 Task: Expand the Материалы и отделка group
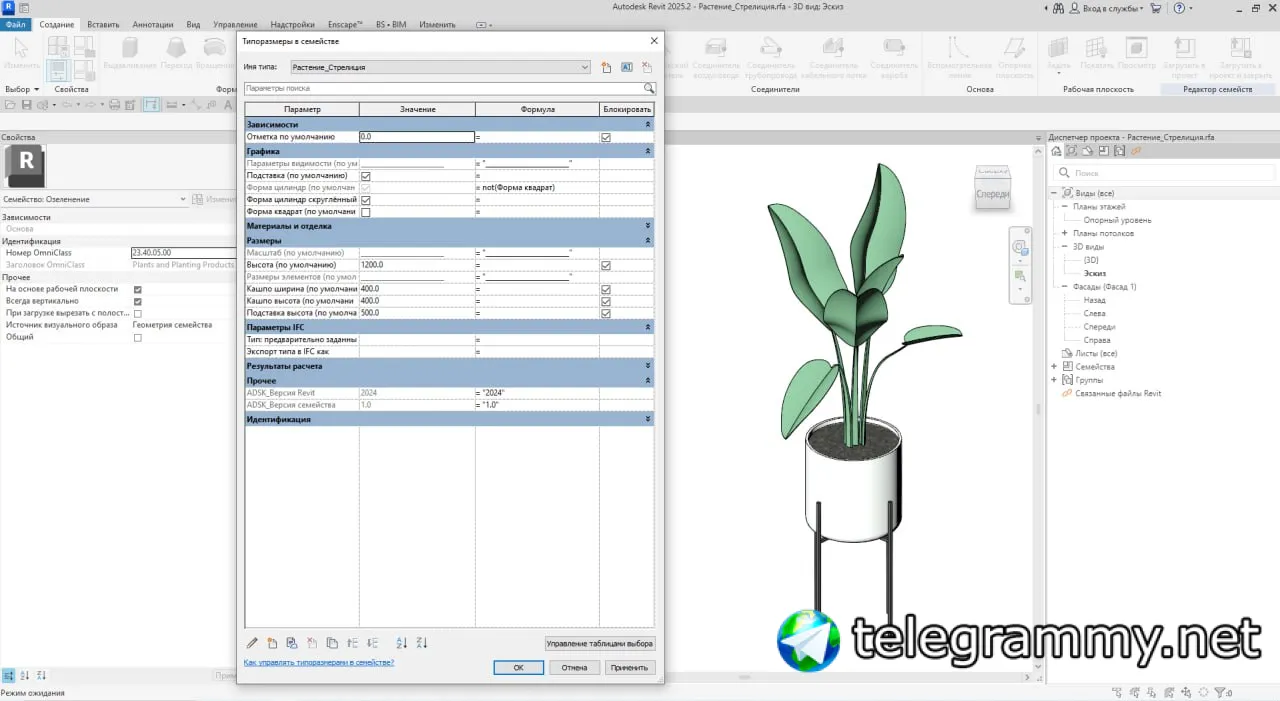pyautogui.click(x=648, y=226)
